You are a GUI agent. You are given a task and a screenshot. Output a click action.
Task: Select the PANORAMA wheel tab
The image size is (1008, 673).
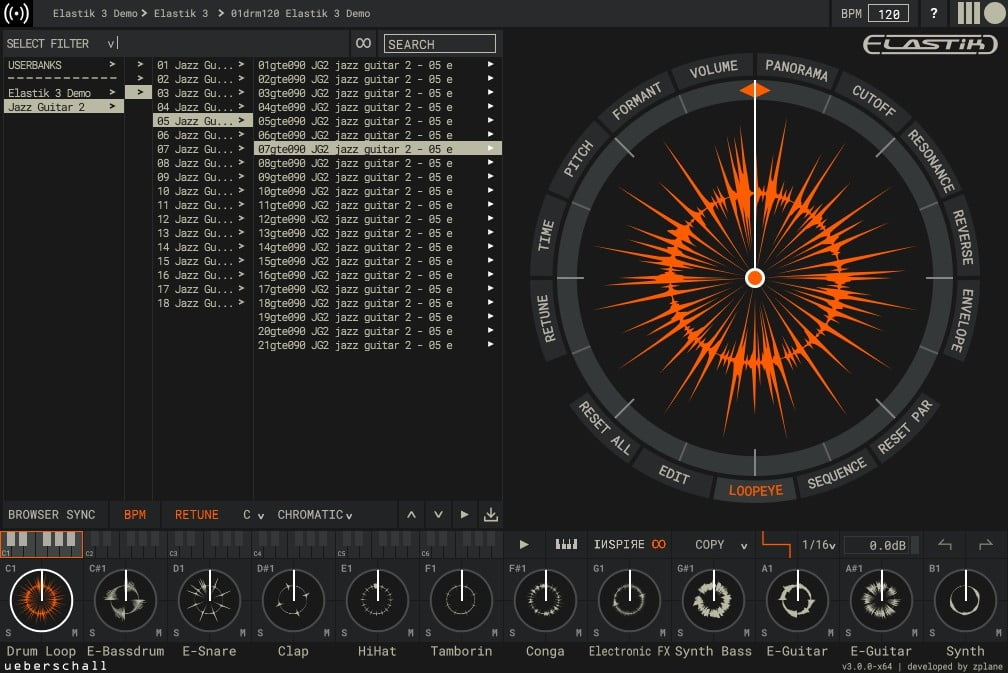tap(796, 69)
